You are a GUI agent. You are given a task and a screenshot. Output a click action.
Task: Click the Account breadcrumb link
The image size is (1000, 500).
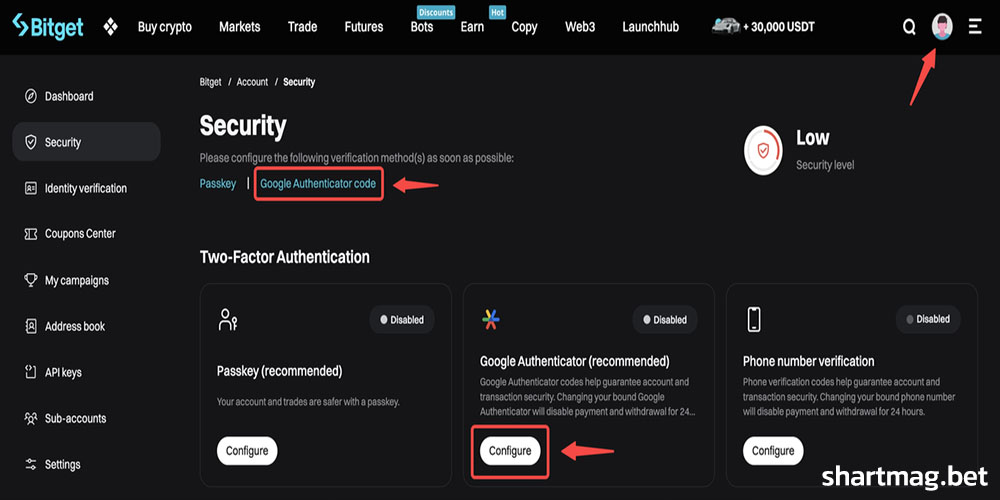coord(253,82)
